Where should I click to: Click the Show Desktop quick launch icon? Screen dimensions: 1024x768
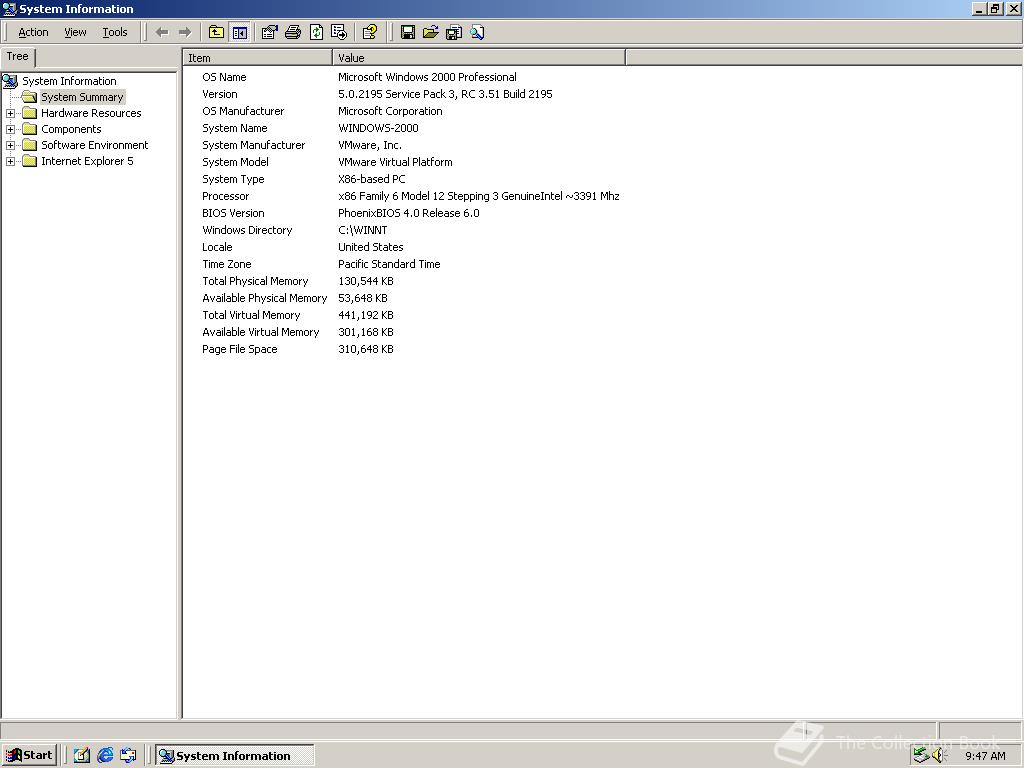(x=82, y=755)
